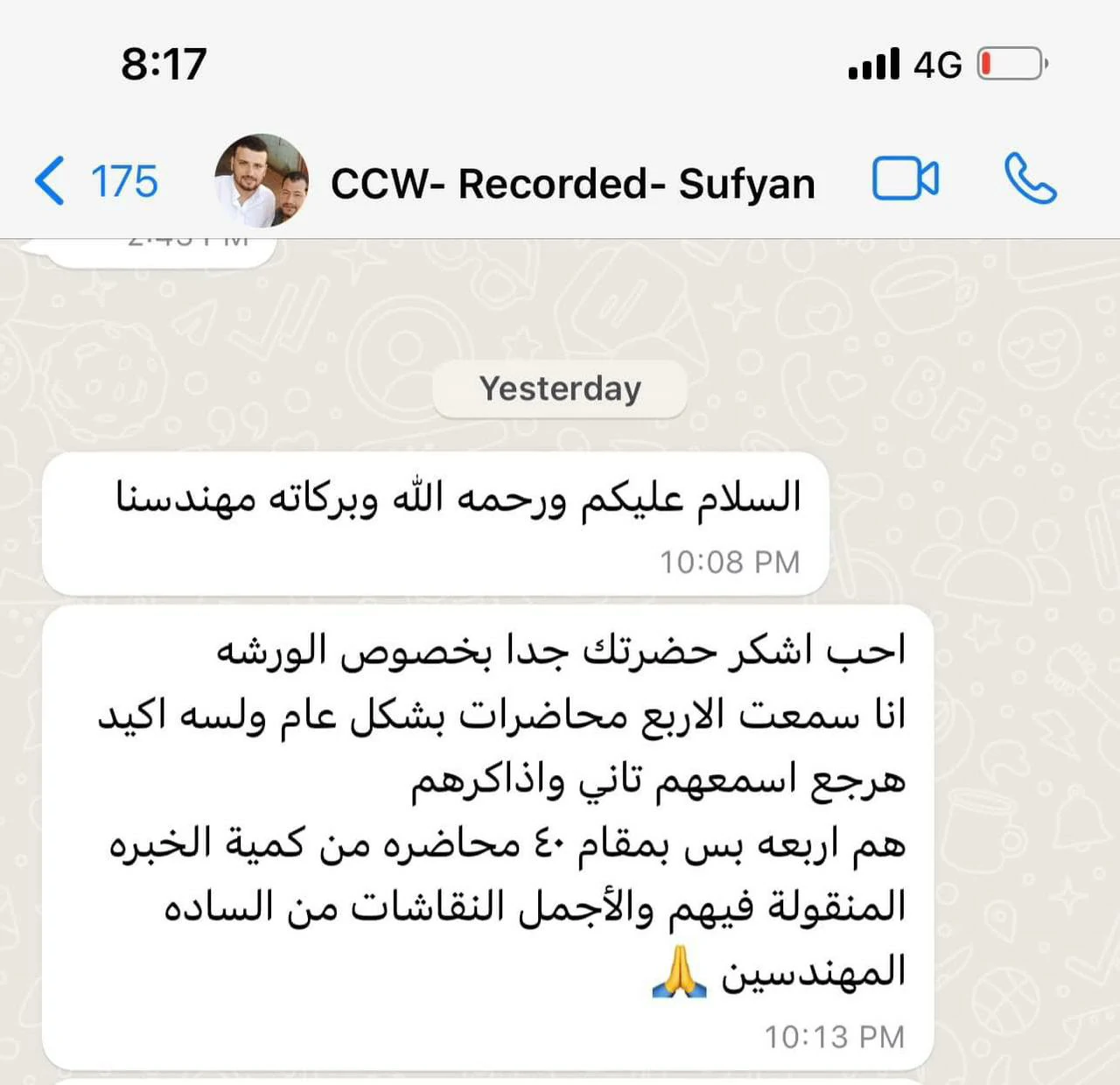This screenshot has height=1085, width=1120.
Task: Tap the 175 unread chats count
Action: [x=124, y=182]
